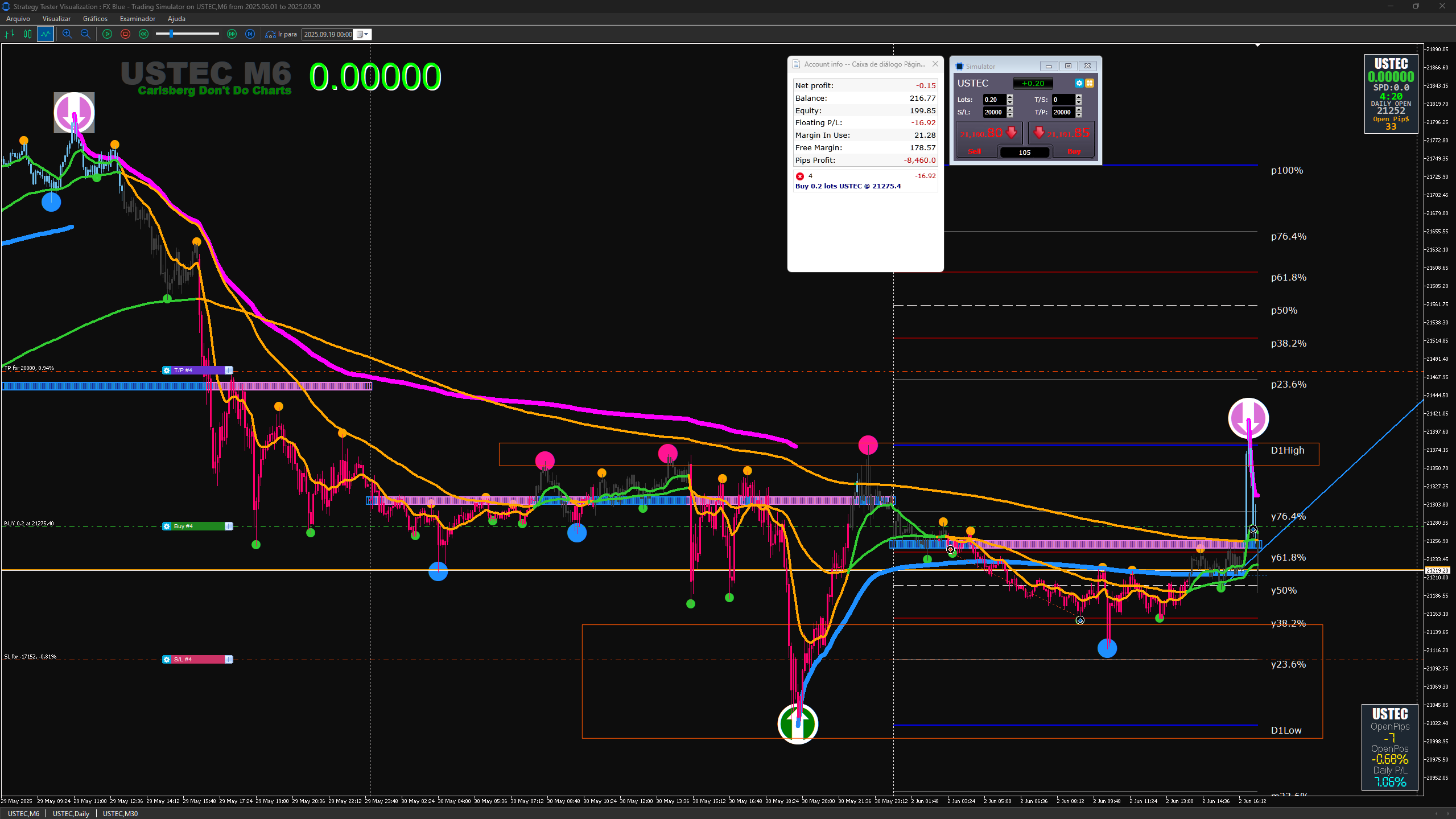Stop the simulation with red button

[125, 34]
